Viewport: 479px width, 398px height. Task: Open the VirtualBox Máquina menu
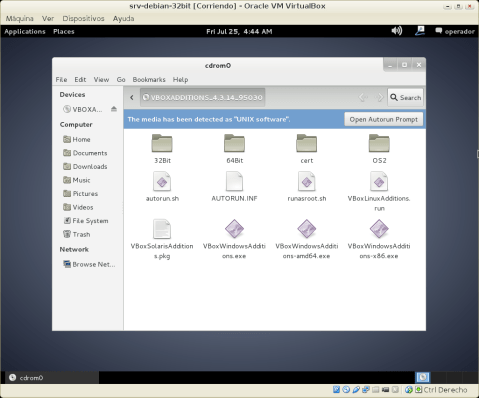click(x=20, y=18)
